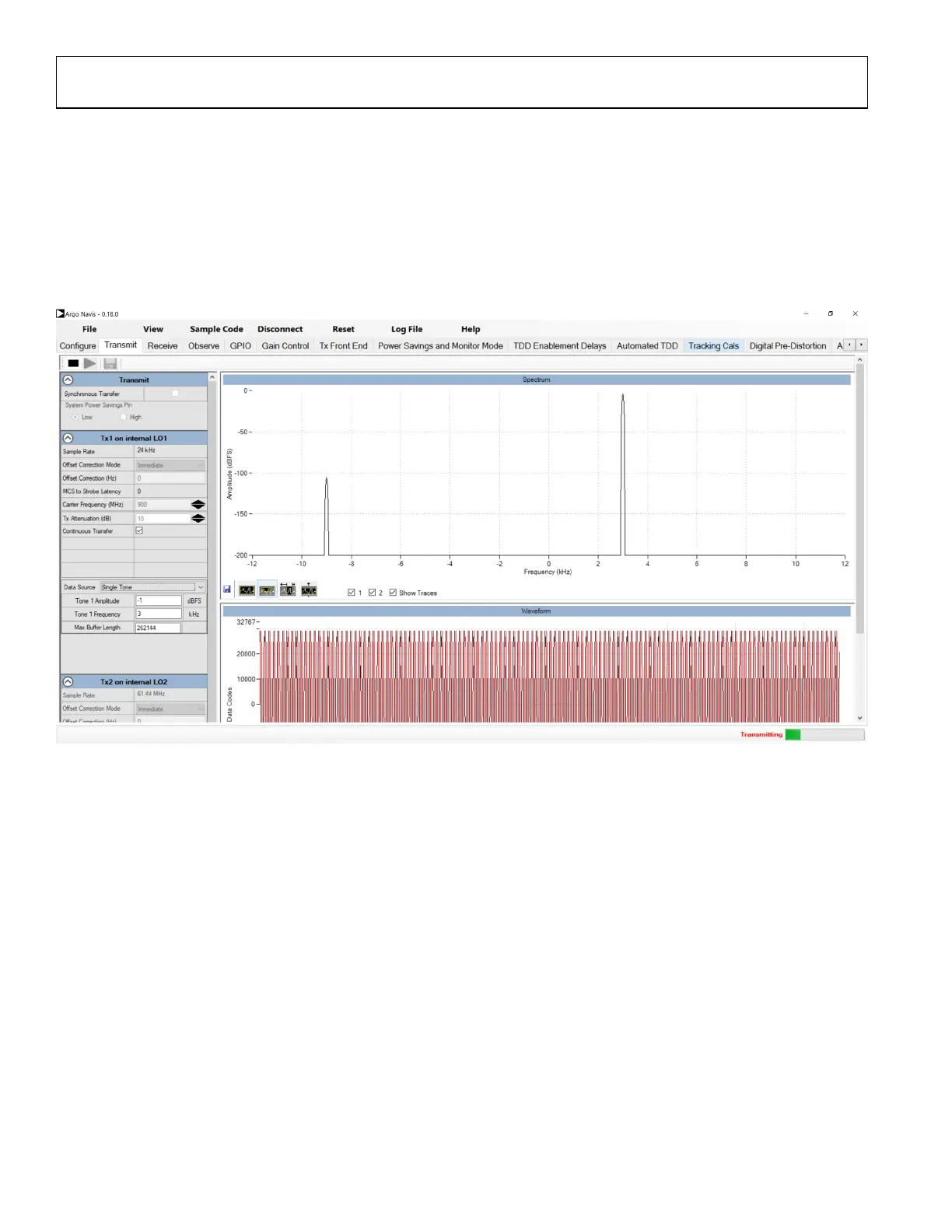Toggle Continuous Transfer checkbox
The width and height of the screenshot is (952, 1232).
[x=139, y=530]
